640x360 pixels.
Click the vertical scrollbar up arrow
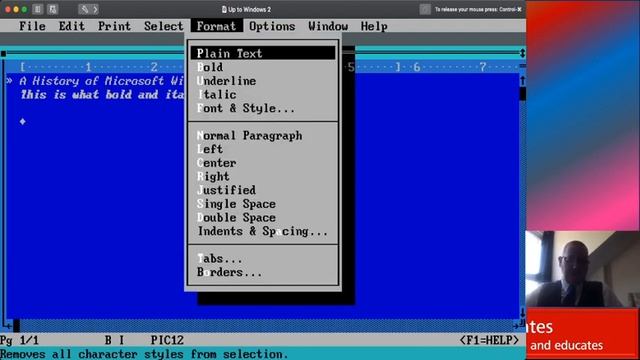click(522, 81)
